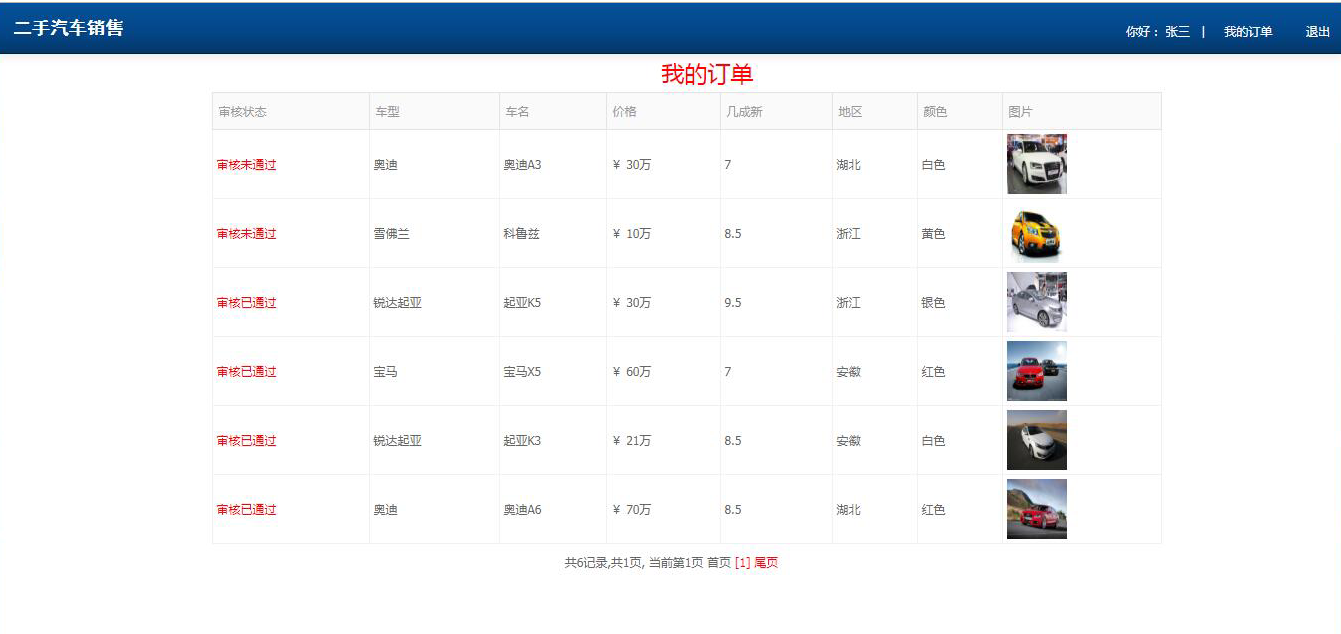Image resolution: width=1341 pixels, height=634 pixels.
Task: Click the price ¥ 21万
Action: (631, 441)
